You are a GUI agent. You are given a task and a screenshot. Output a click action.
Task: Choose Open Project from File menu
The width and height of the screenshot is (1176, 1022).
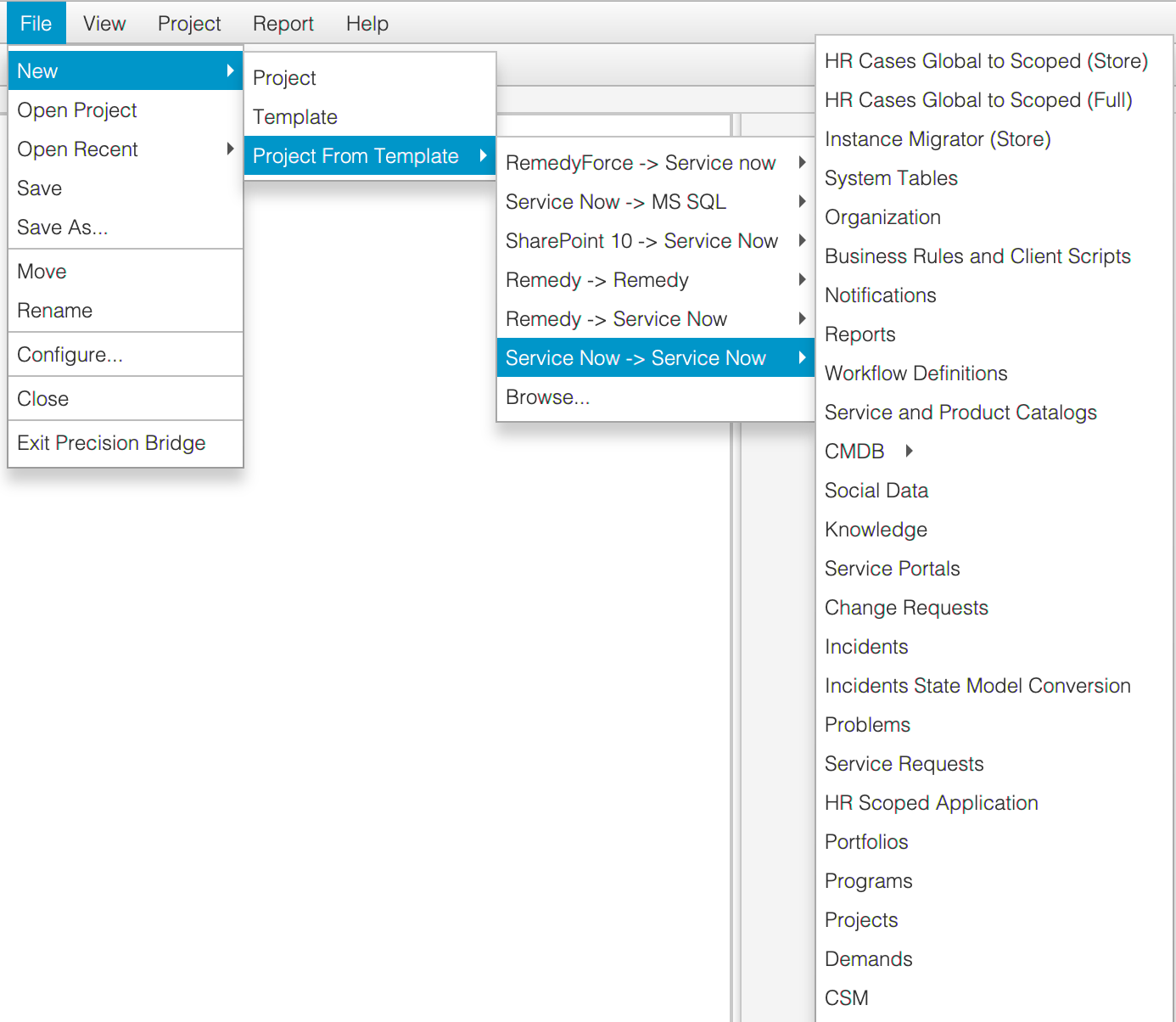[x=126, y=109]
